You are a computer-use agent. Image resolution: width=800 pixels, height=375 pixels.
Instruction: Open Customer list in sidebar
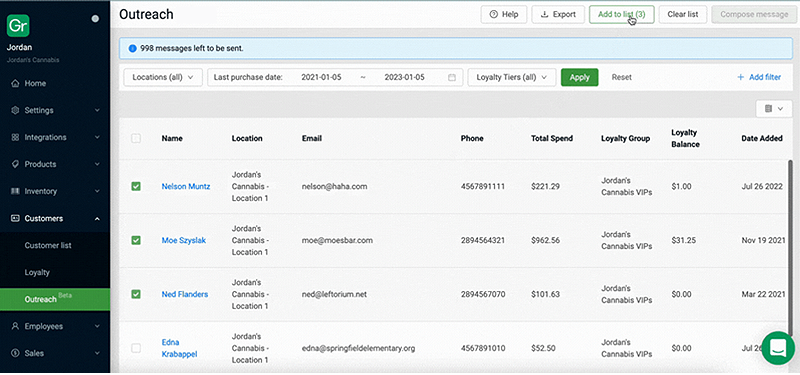(48, 245)
